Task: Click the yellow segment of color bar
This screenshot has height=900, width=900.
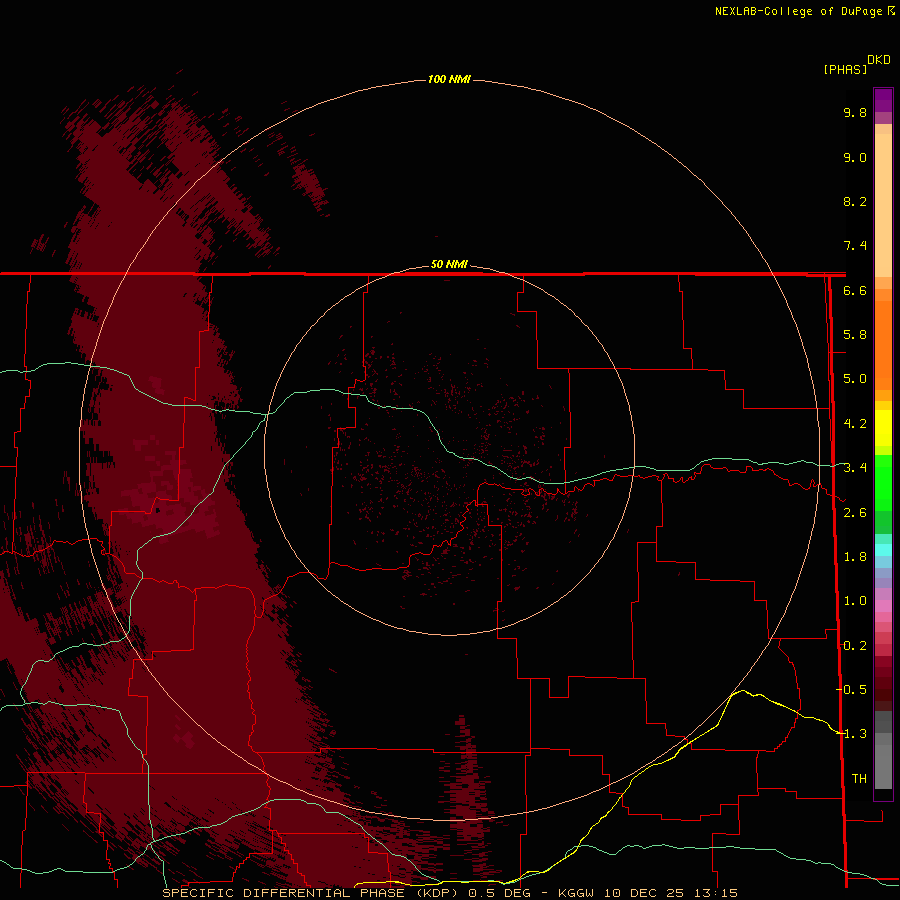Action: click(883, 428)
